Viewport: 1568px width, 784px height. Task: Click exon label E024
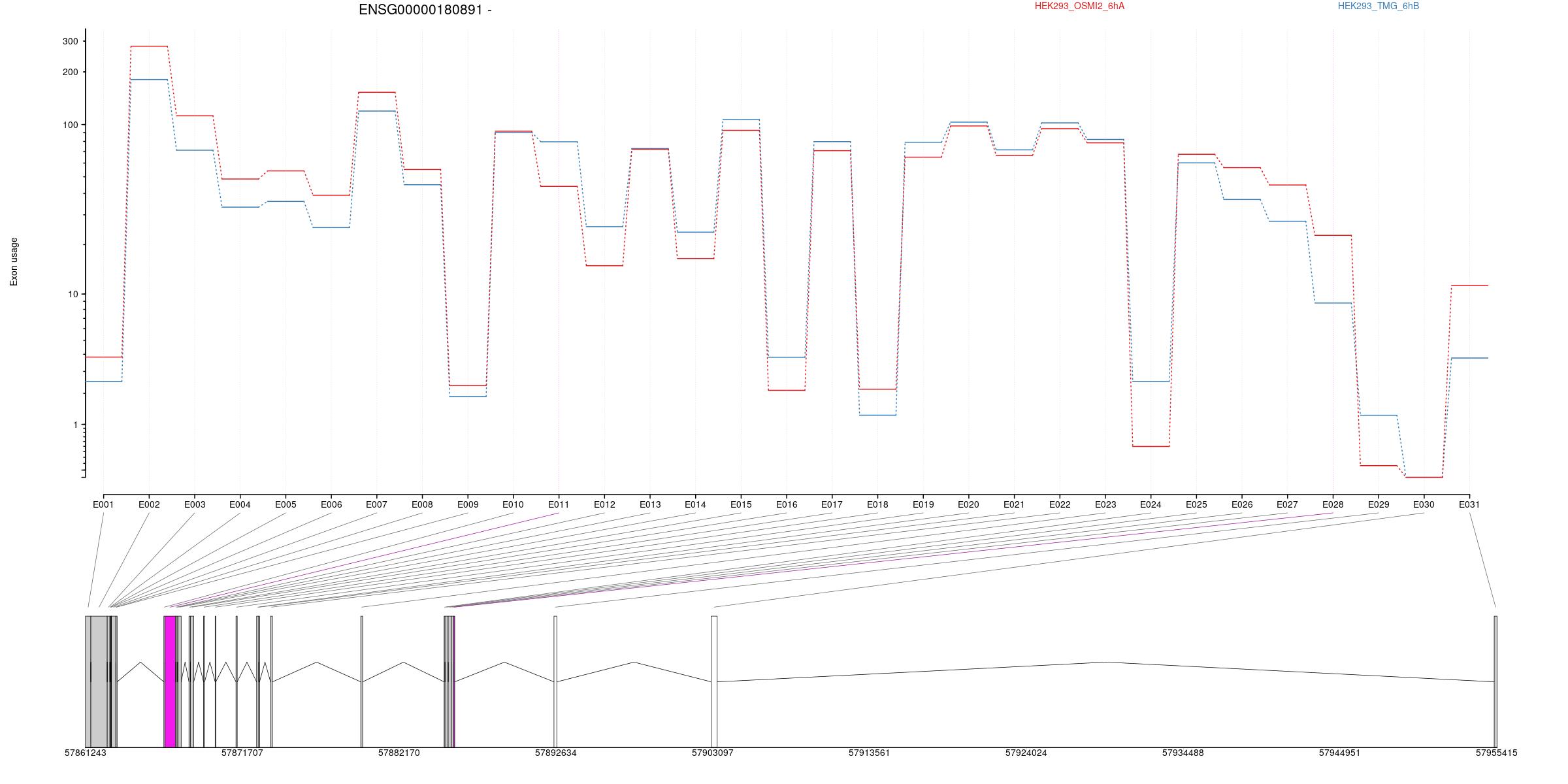[x=1151, y=504]
